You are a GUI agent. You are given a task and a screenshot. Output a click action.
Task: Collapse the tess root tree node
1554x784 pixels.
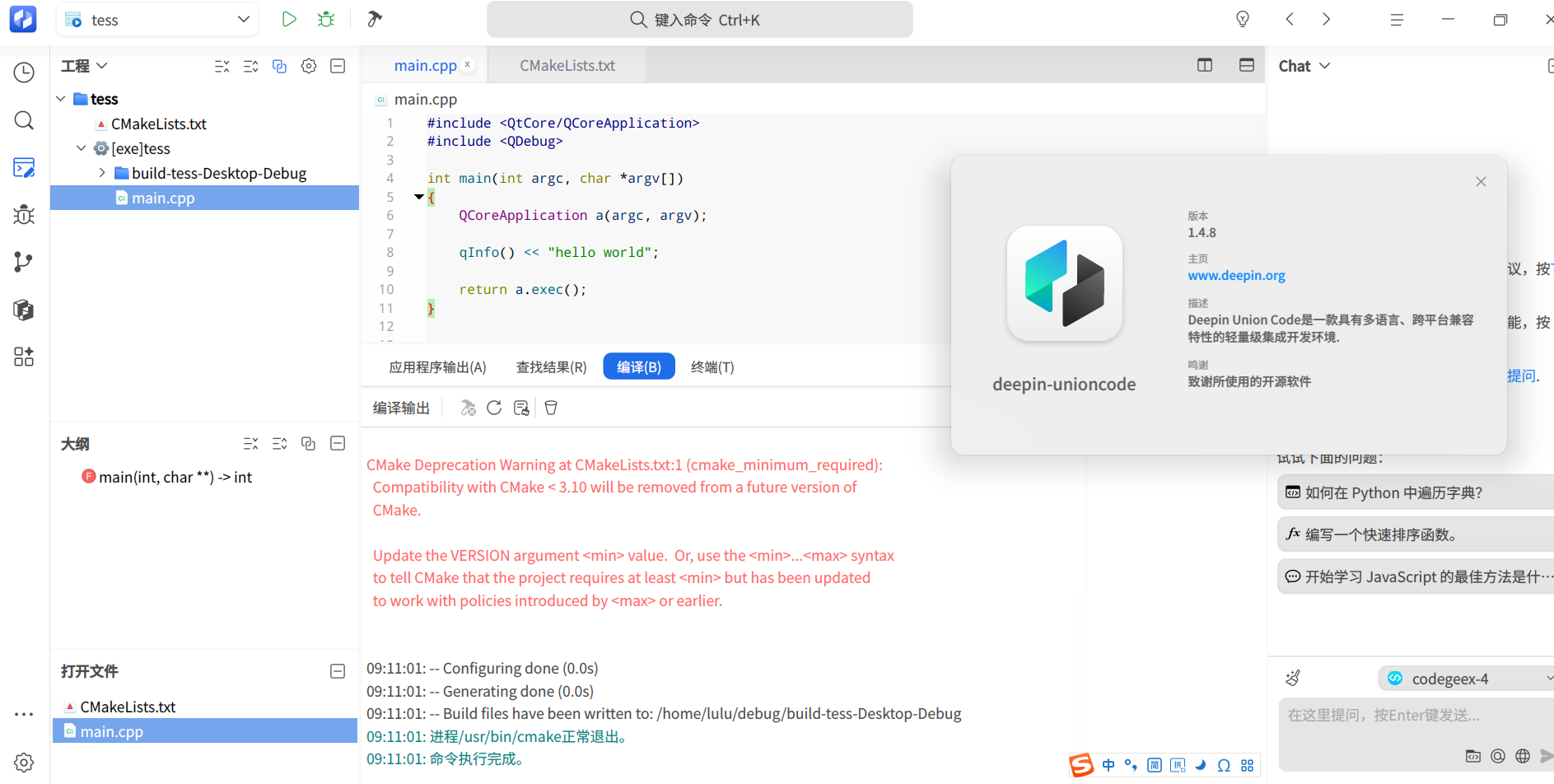61,99
